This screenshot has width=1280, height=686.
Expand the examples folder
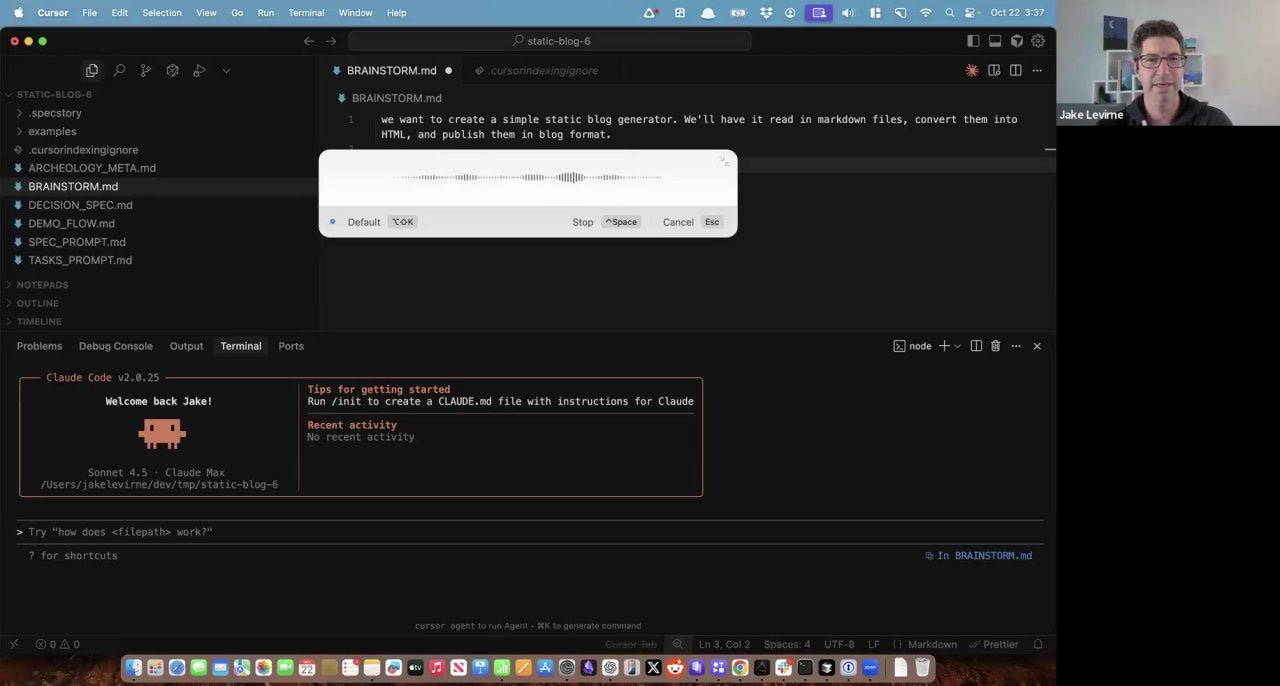point(52,131)
